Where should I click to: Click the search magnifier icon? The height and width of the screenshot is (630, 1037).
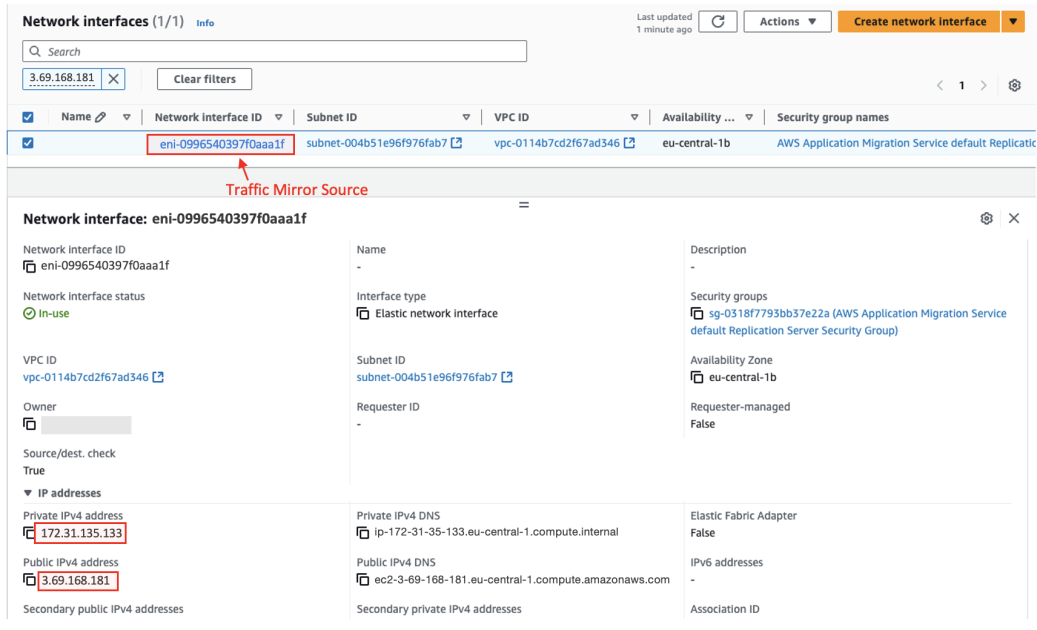coord(35,51)
